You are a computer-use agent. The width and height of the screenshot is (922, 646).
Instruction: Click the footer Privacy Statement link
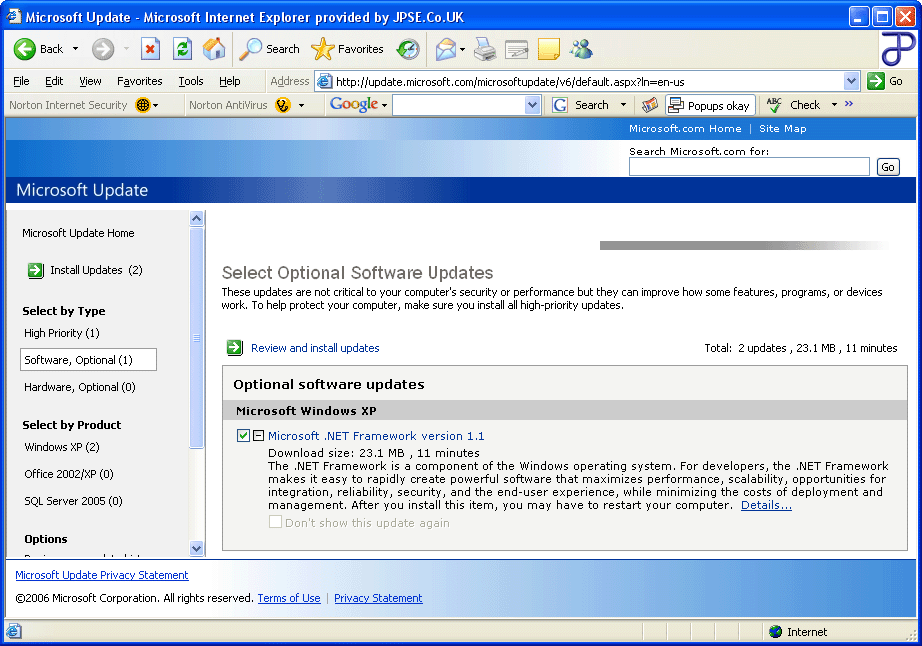coord(378,598)
